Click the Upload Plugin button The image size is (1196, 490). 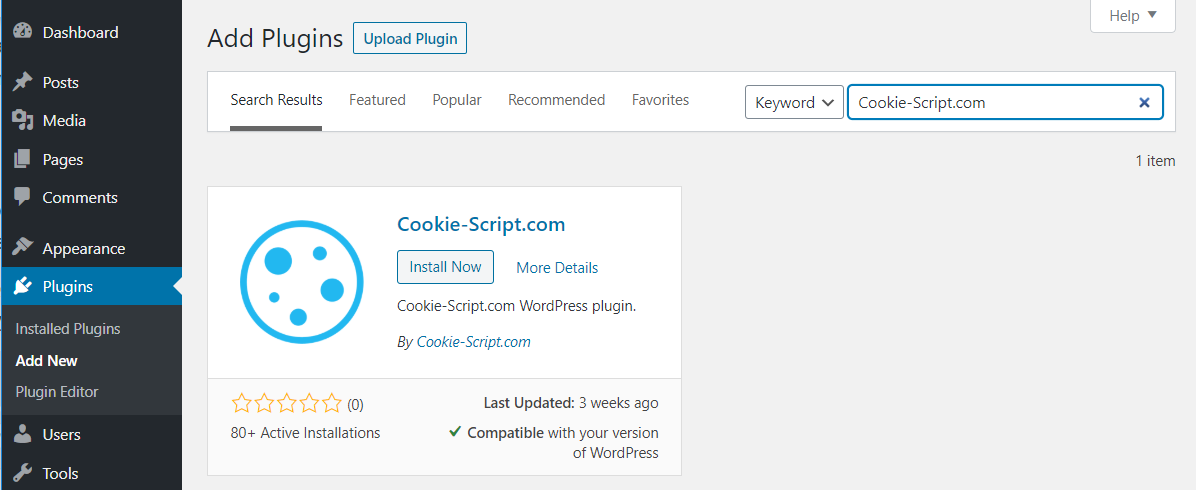pyautogui.click(x=410, y=39)
